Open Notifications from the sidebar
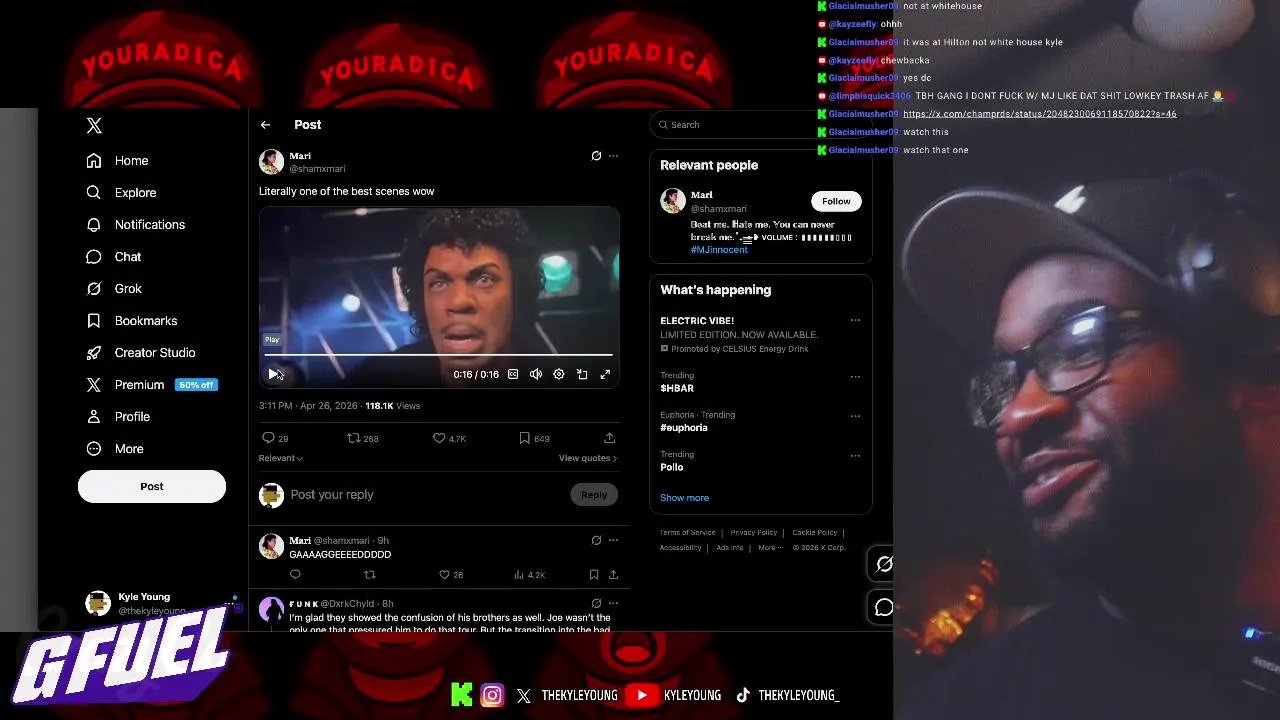Image resolution: width=1280 pixels, height=720 pixels. [x=136, y=224]
